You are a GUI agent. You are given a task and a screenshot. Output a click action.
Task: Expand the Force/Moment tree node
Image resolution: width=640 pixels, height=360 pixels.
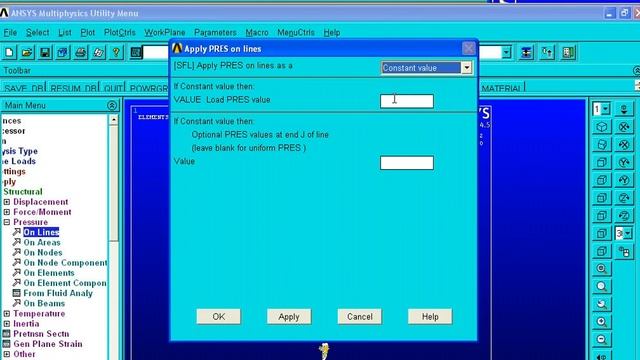click(x=7, y=212)
